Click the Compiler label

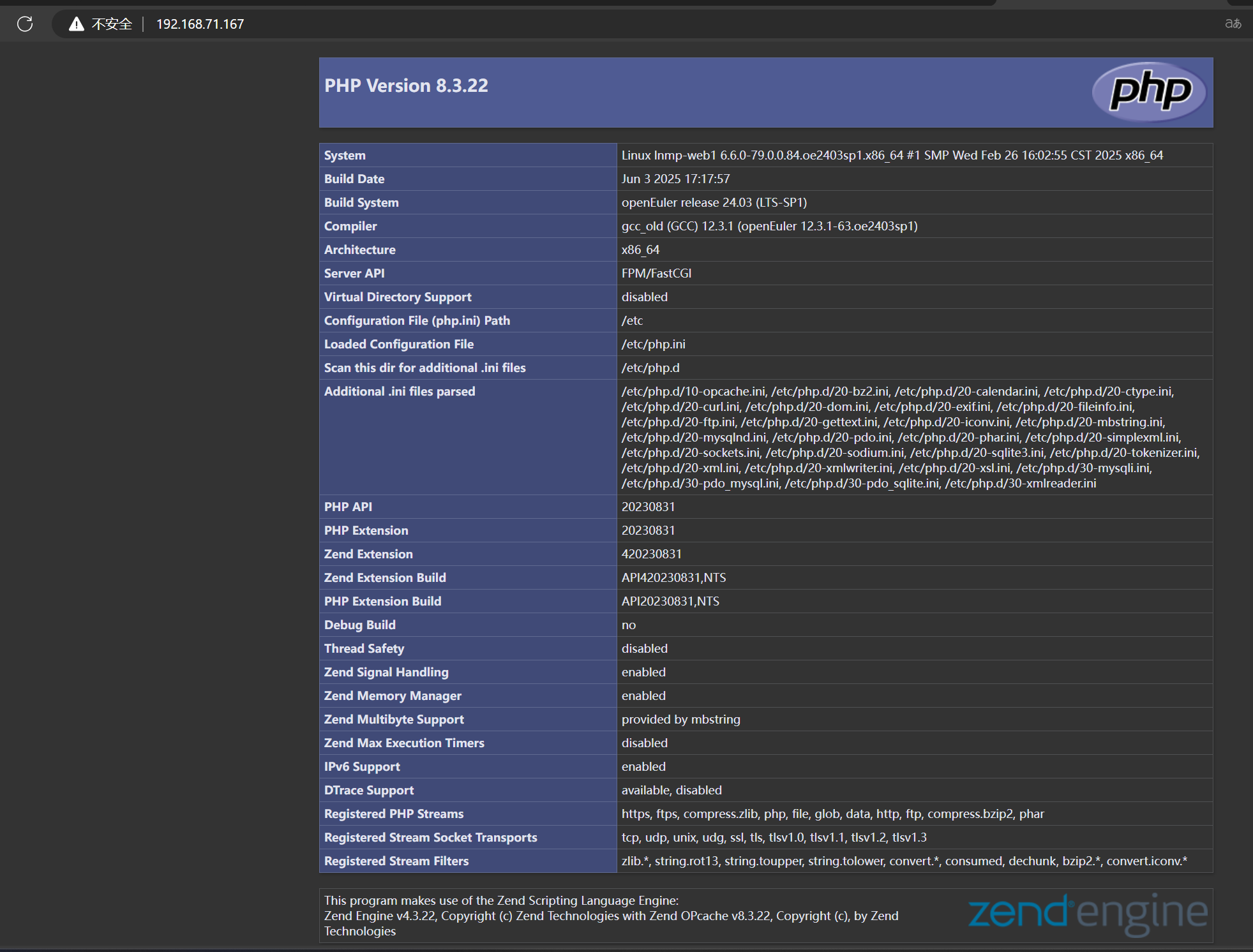tap(350, 226)
